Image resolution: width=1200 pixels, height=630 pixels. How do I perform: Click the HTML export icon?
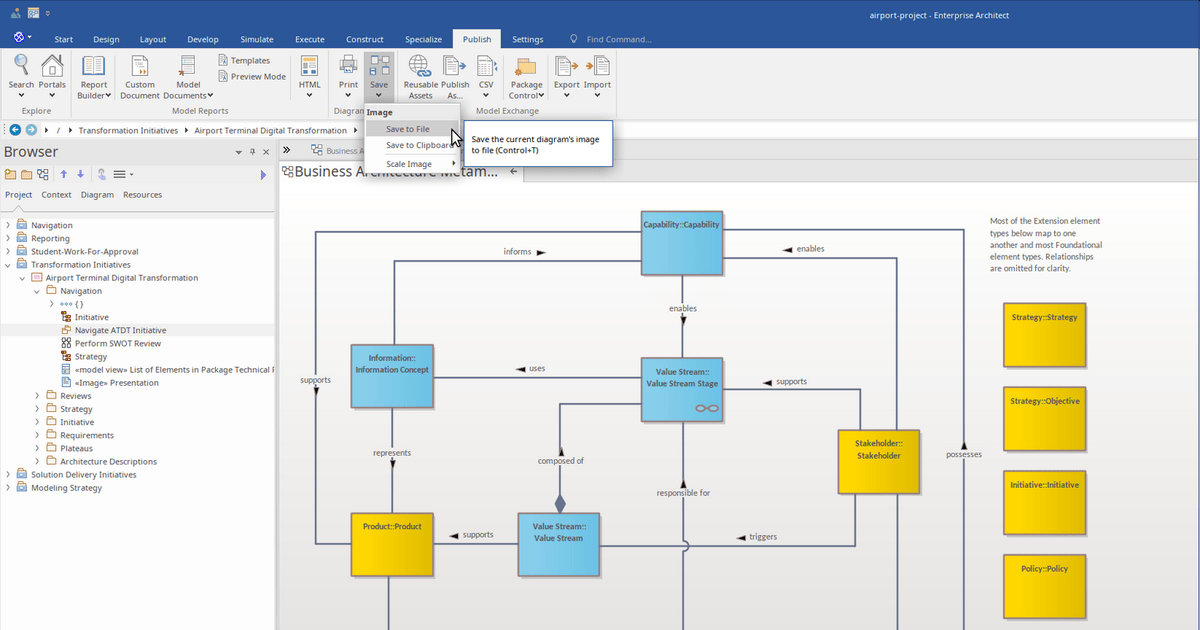coord(309,72)
